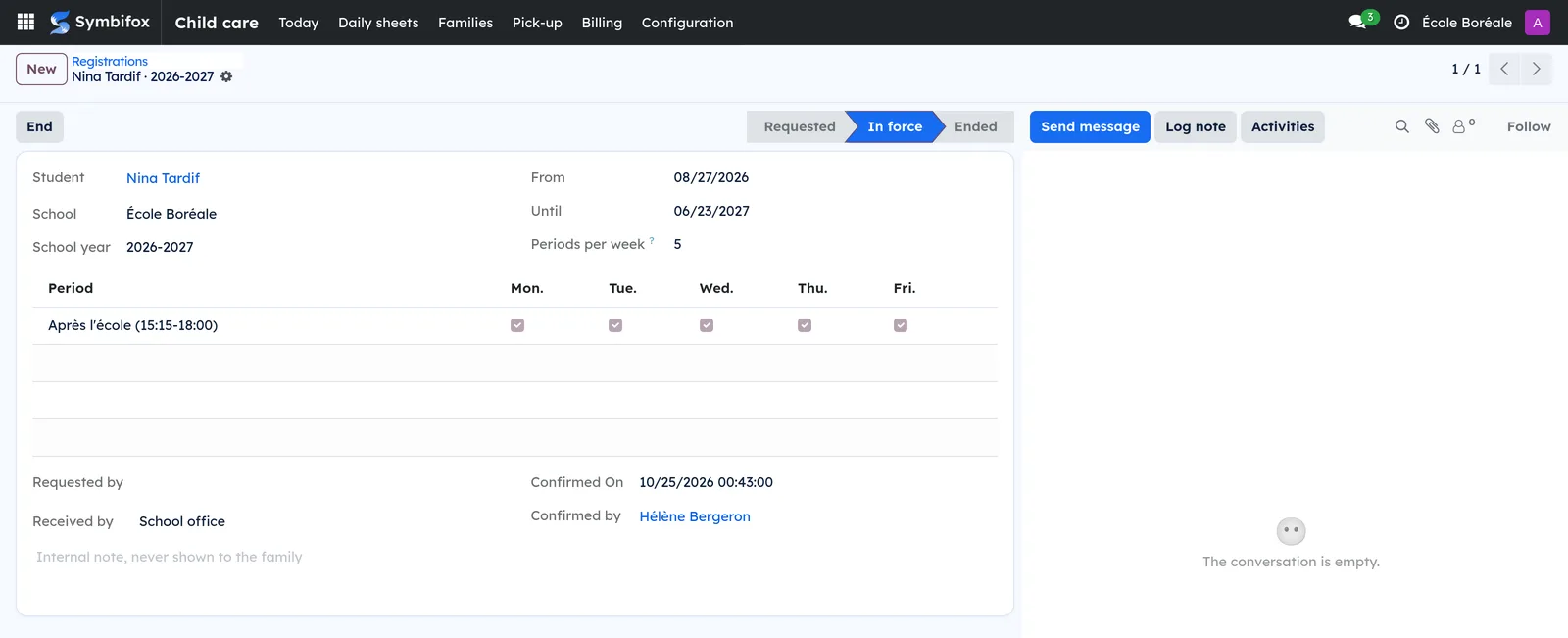Viewport: 1568px width, 638px height.
Task: Open the apps grid menu
Action: (x=26, y=22)
